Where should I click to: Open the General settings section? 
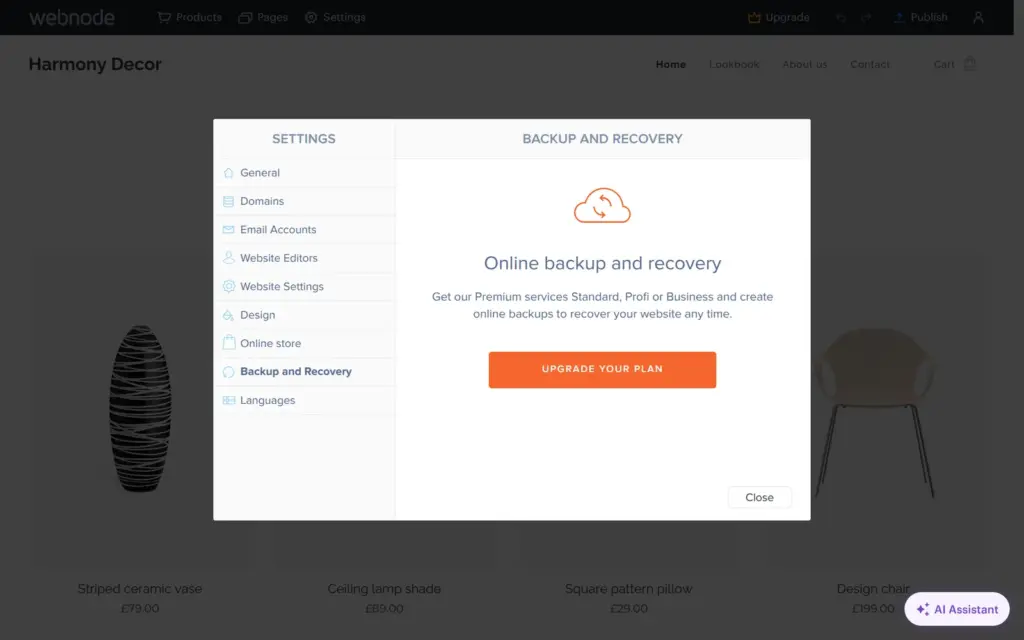tap(304, 173)
